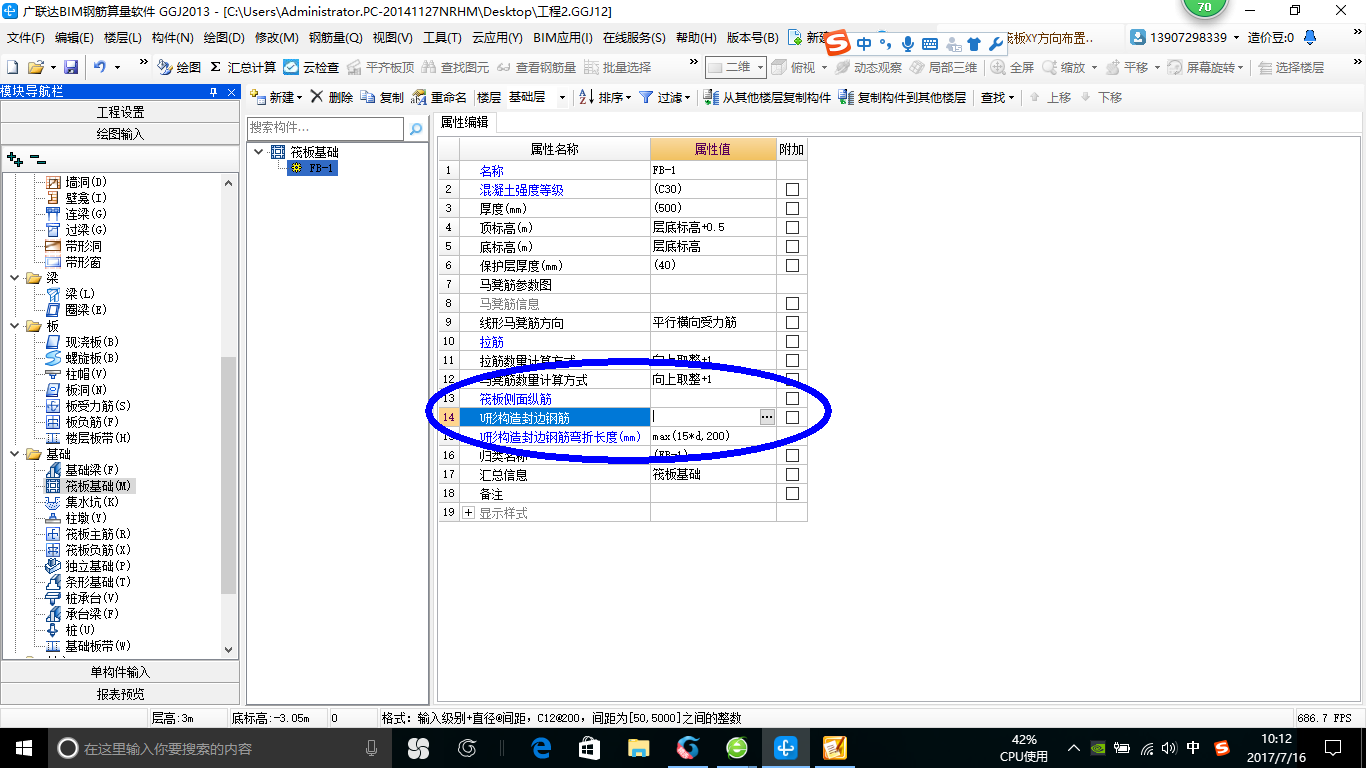Collapse the 梁 tree group
This screenshot has width=1366, height=768.
(x=15, y=278)
